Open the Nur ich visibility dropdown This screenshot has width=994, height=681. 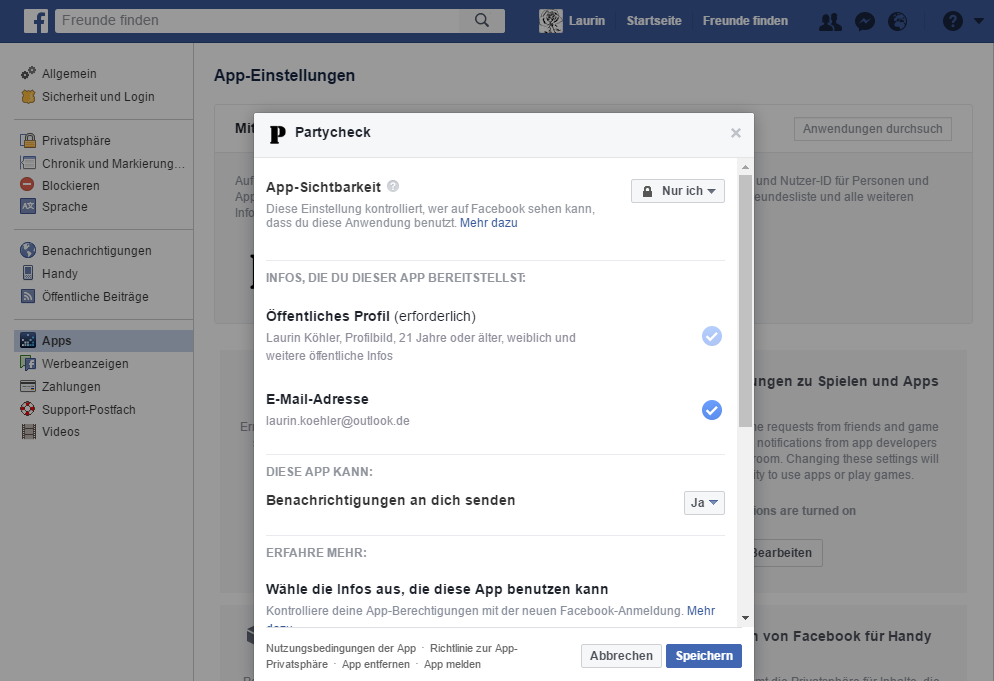(678, 191)
